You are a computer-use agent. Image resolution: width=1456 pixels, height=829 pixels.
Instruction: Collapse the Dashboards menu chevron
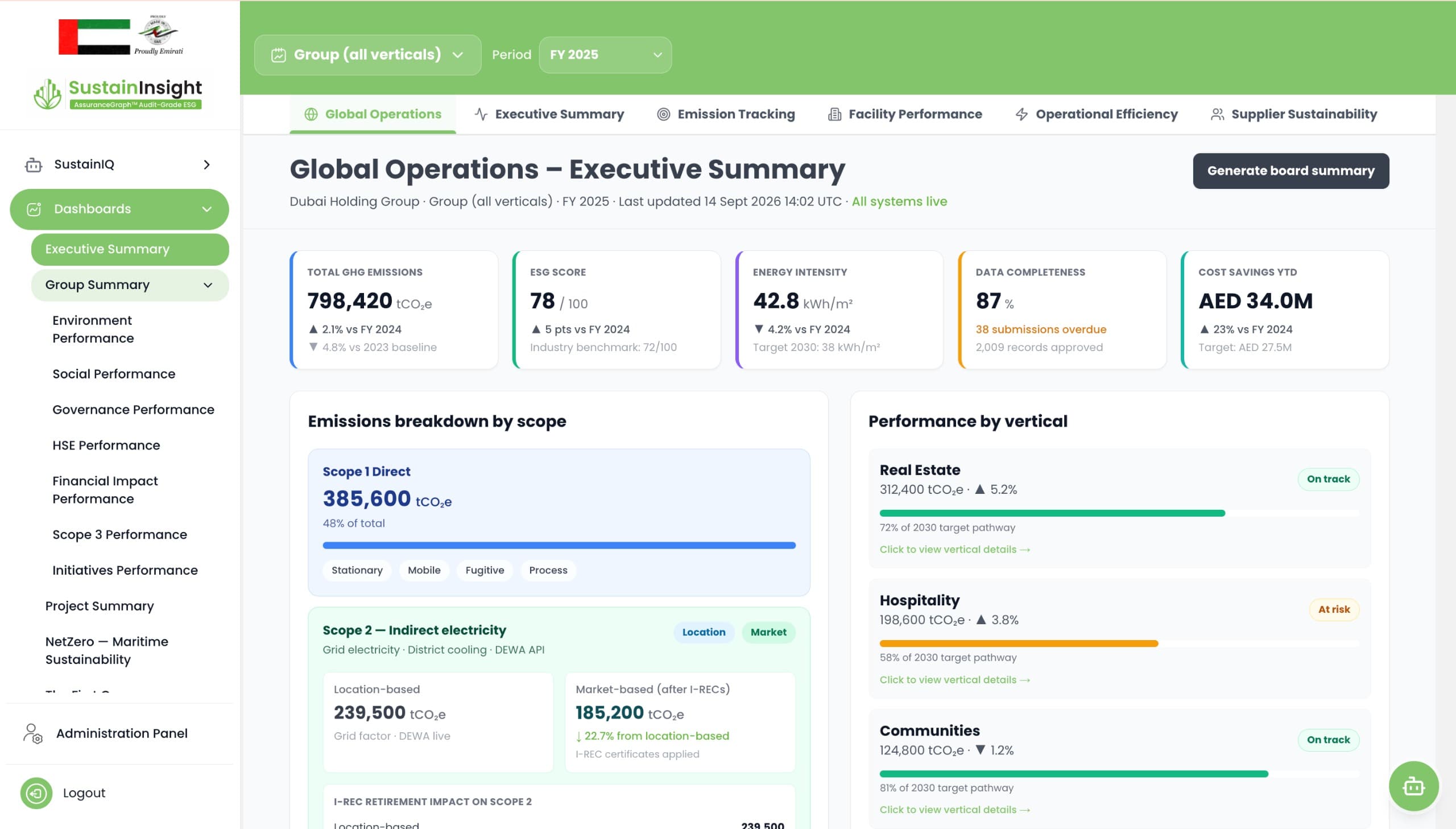coord(207,209)
